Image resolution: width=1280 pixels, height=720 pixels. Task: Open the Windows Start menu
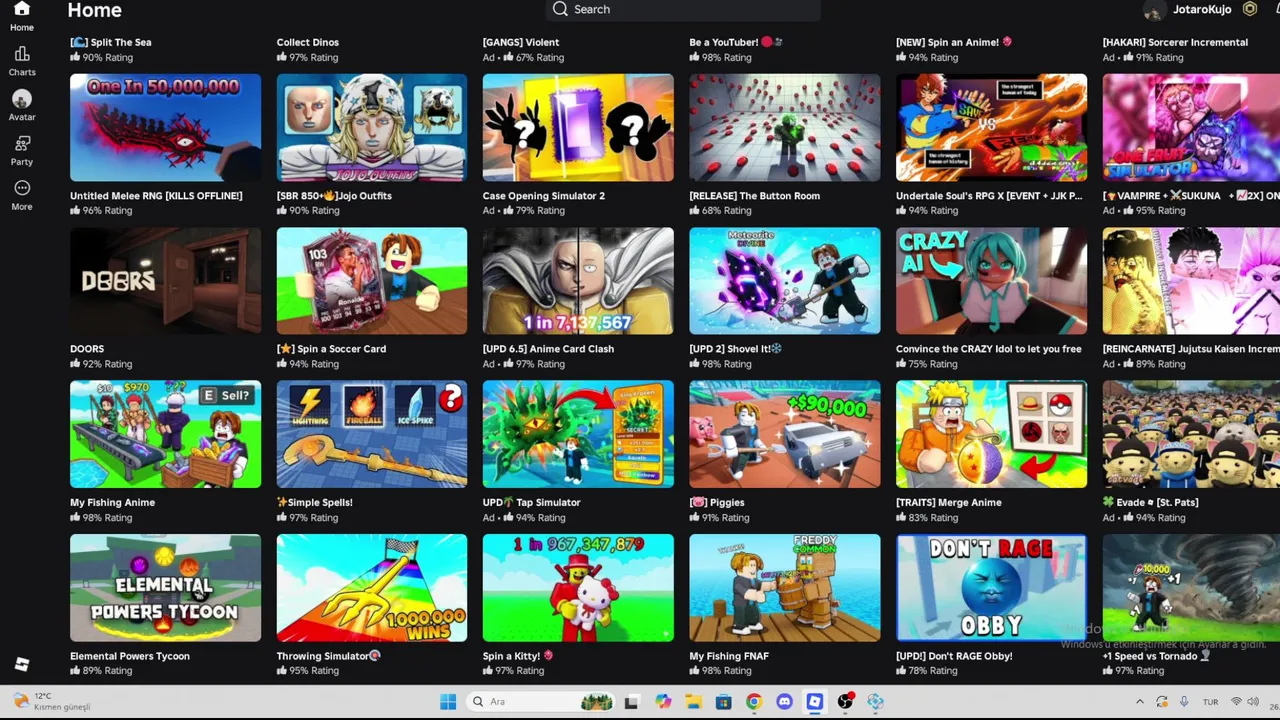click(448, 702)
